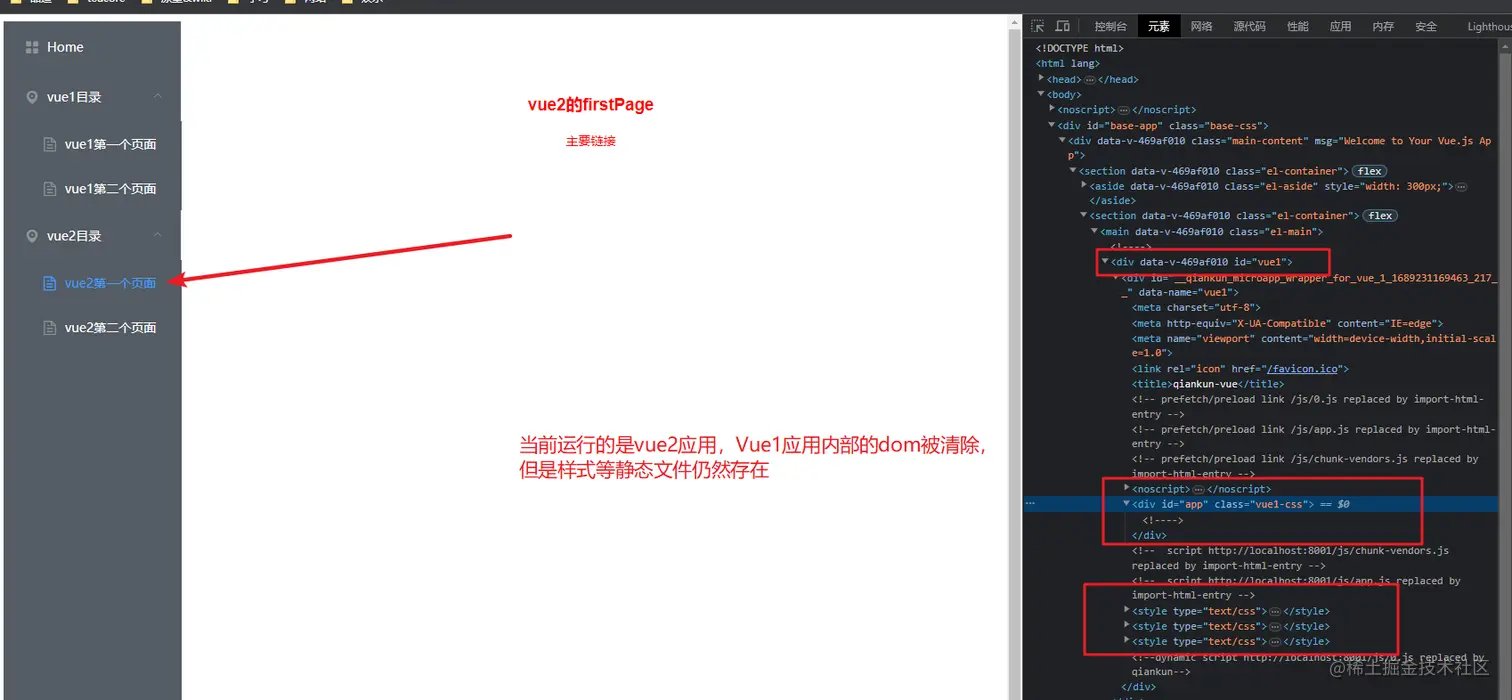Click the 主要链接 link on the page
1512x700 pixels.
tap(591, 142)
